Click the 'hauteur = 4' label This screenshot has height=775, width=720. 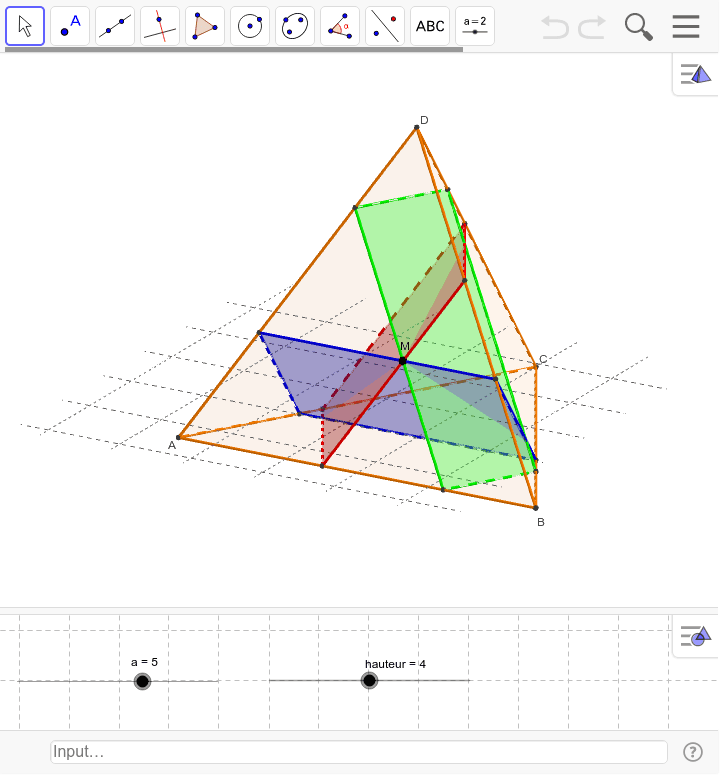point(395,664)
